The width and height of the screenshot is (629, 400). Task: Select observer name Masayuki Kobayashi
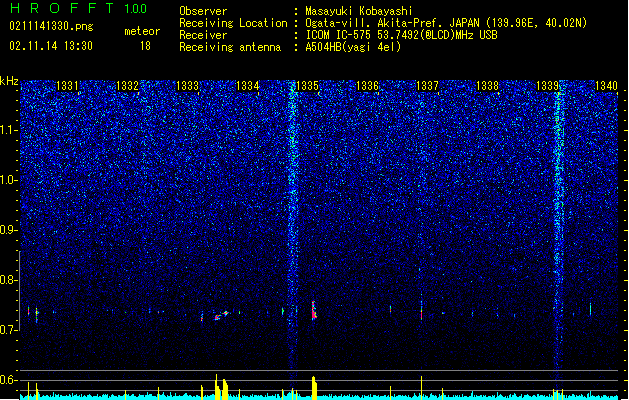pyautogui.click(x=359, y=11)
